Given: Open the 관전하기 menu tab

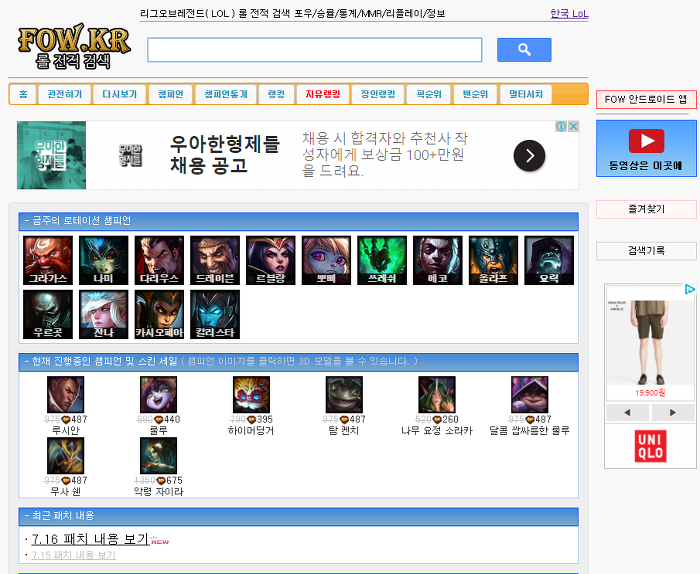Looking at the screenshot, I should tap(65, 94).
